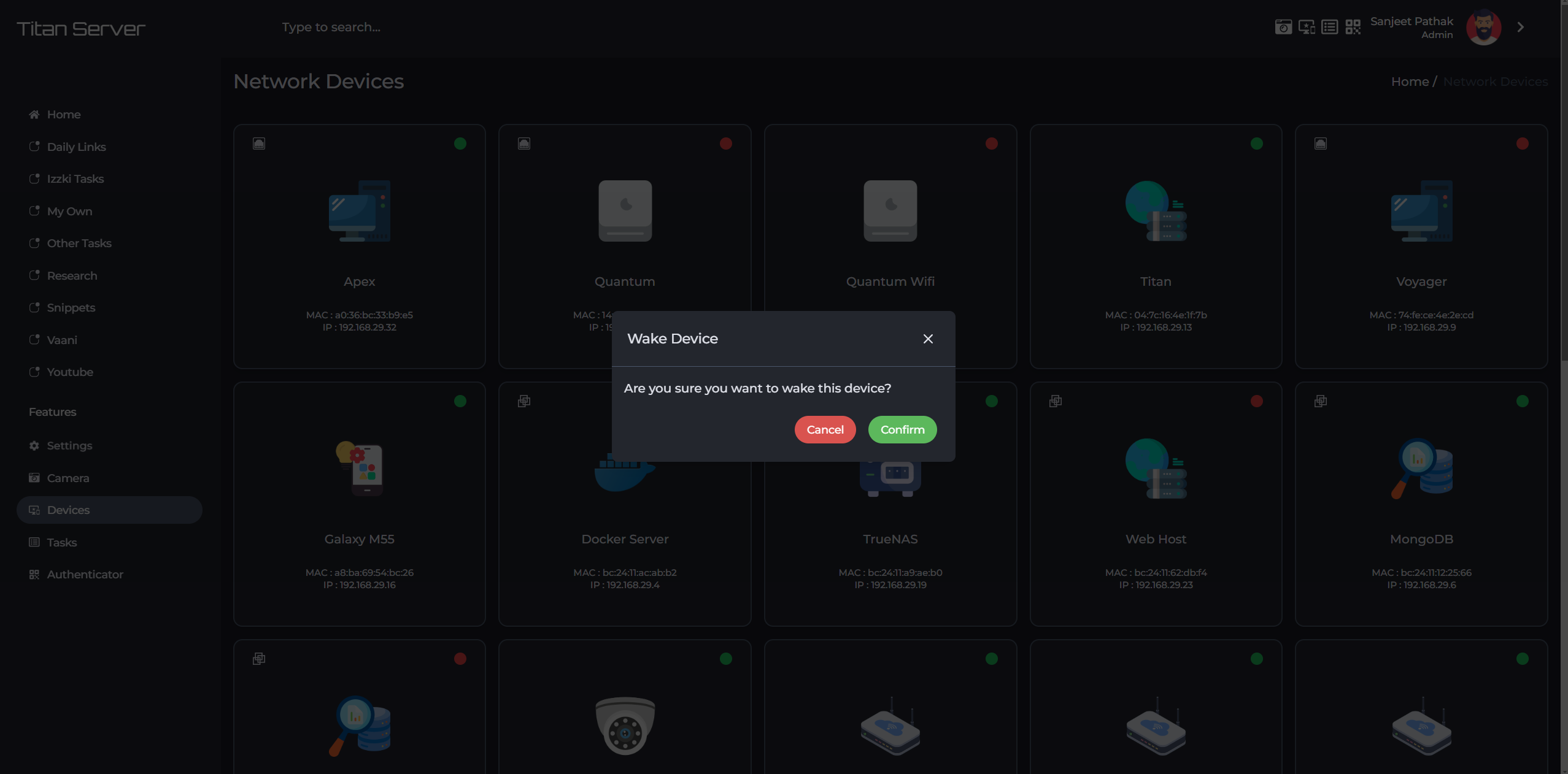Toggle the green status indicator on MongoDB
This screenshot has height=774, width=1568.
coord(1523,401)
